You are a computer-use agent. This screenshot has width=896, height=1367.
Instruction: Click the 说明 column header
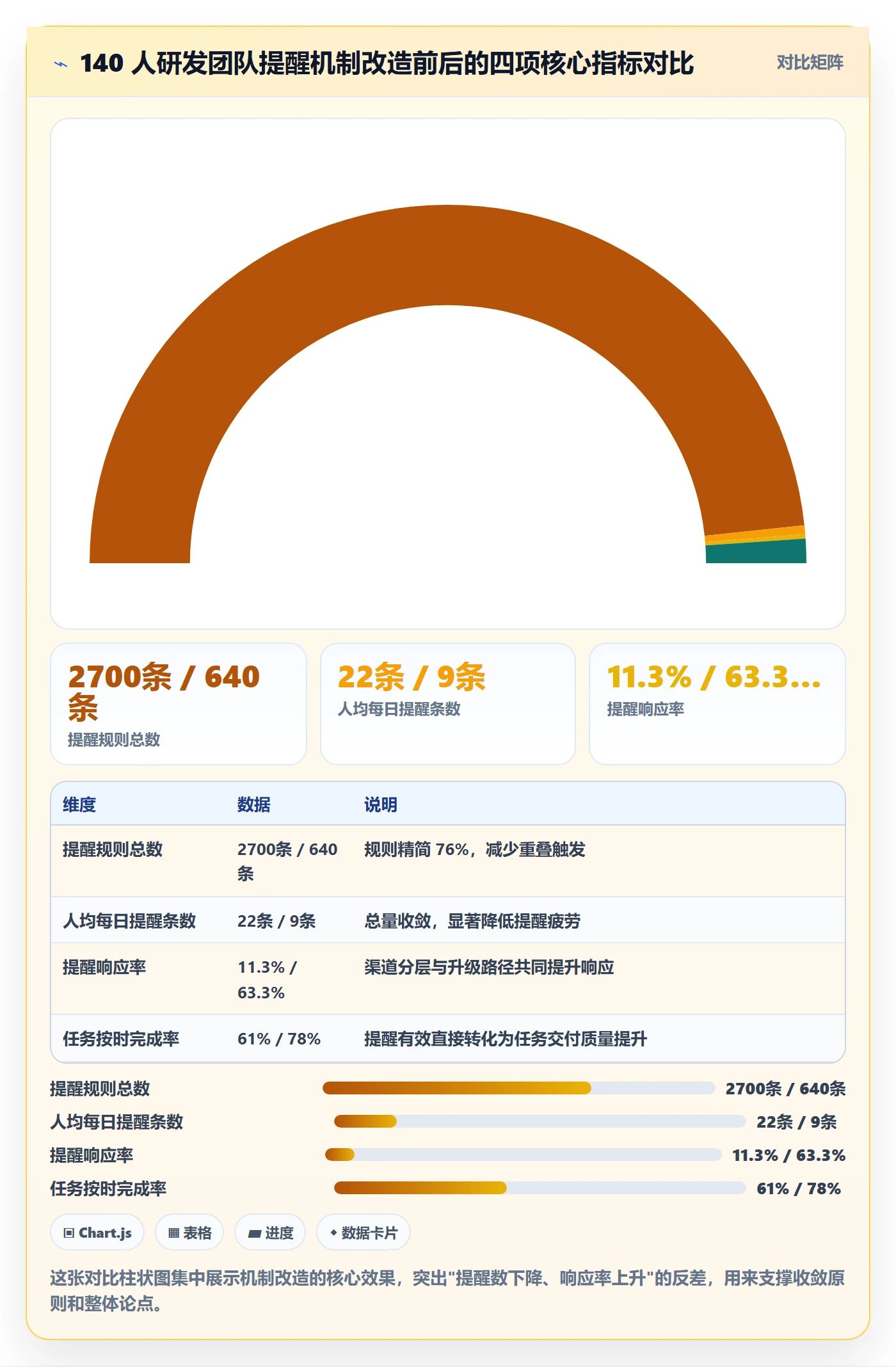381,804
